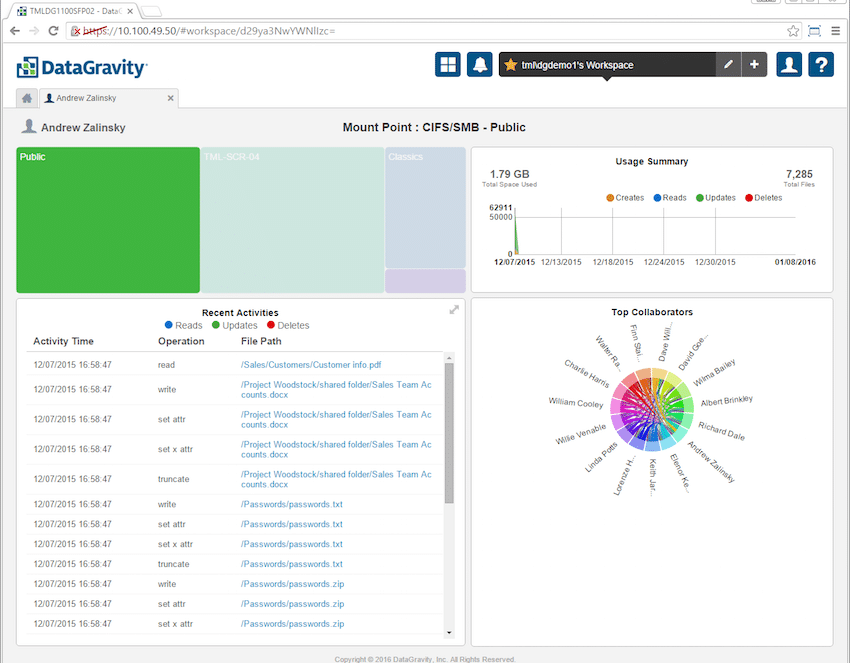Go to the home tab icon
The image size is (850, 663).
(27, 98)
